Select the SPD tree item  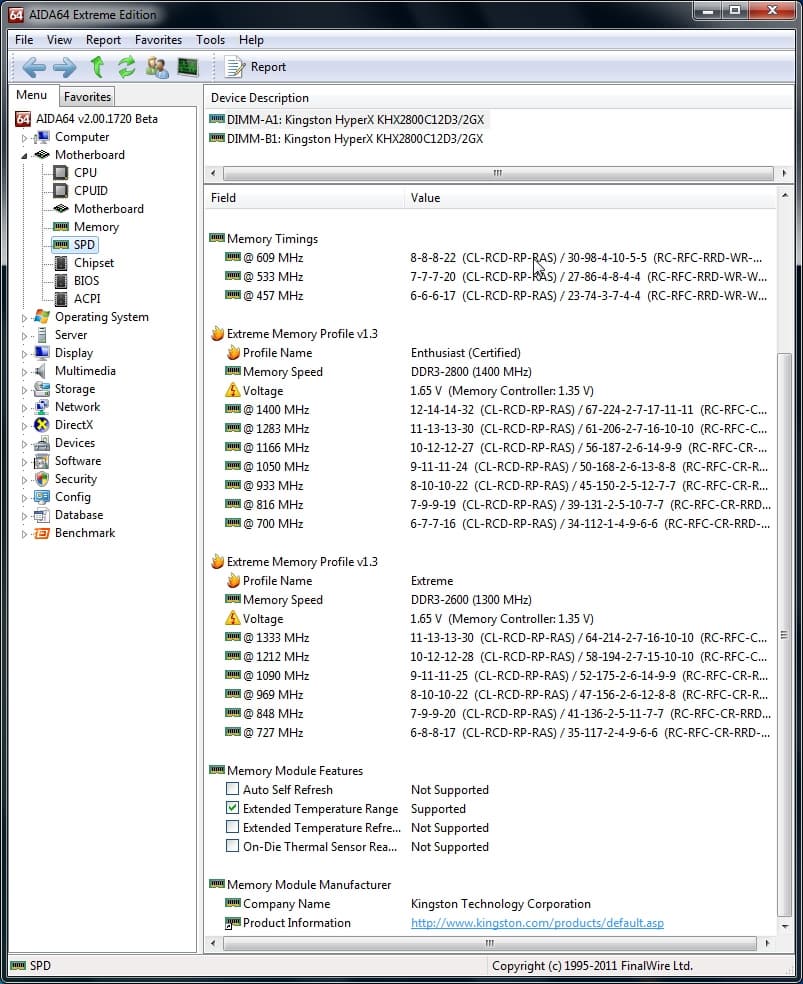click(84, 245)
